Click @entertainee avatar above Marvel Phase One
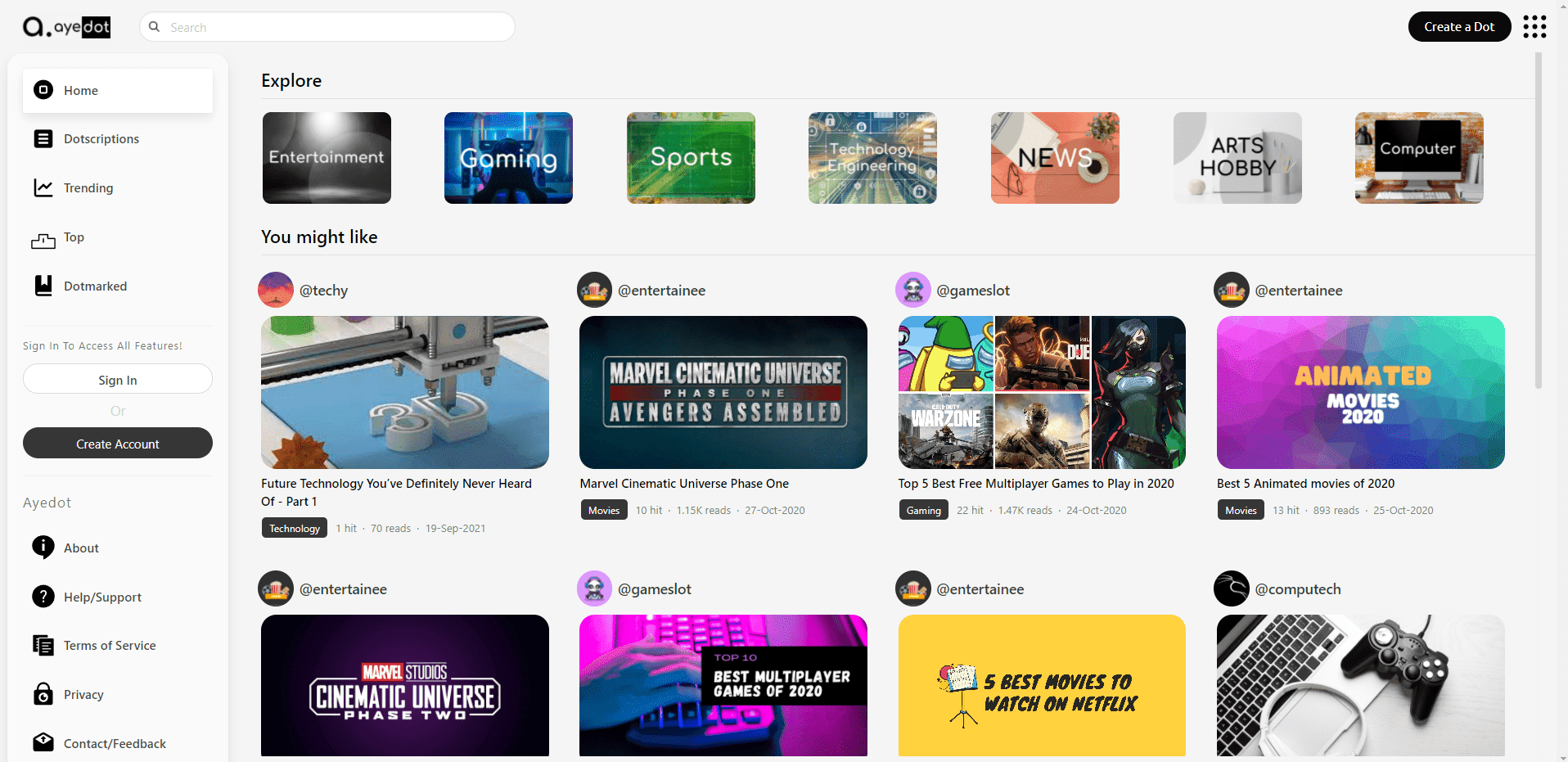This screenshot has height=762, width=1568. pyautogui.click(x=594, y=290)
